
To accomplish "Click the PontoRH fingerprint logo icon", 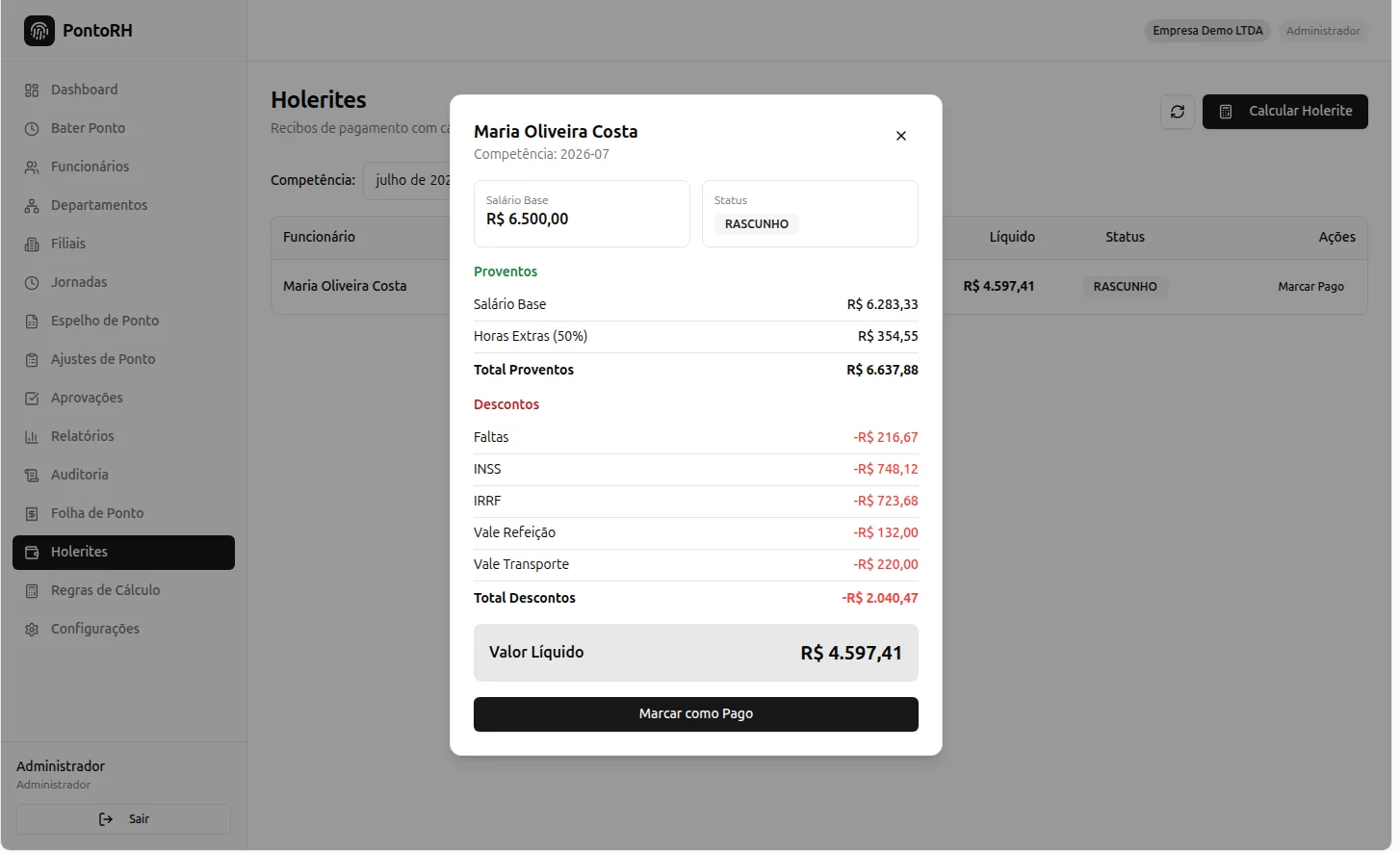I will (x=39, y=31).
